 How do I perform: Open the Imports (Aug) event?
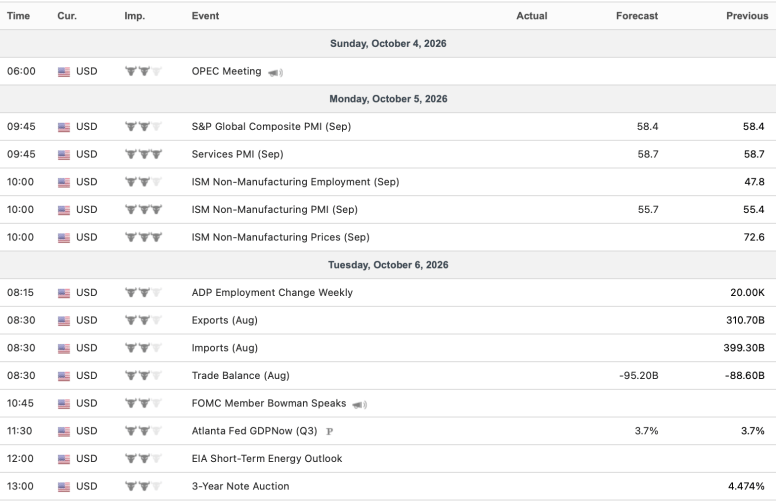[x=225, y=348]
